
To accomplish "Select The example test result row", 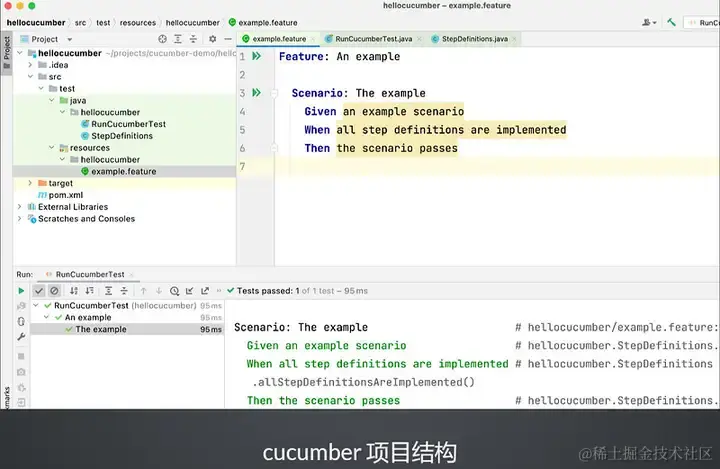I will point(128,329).
